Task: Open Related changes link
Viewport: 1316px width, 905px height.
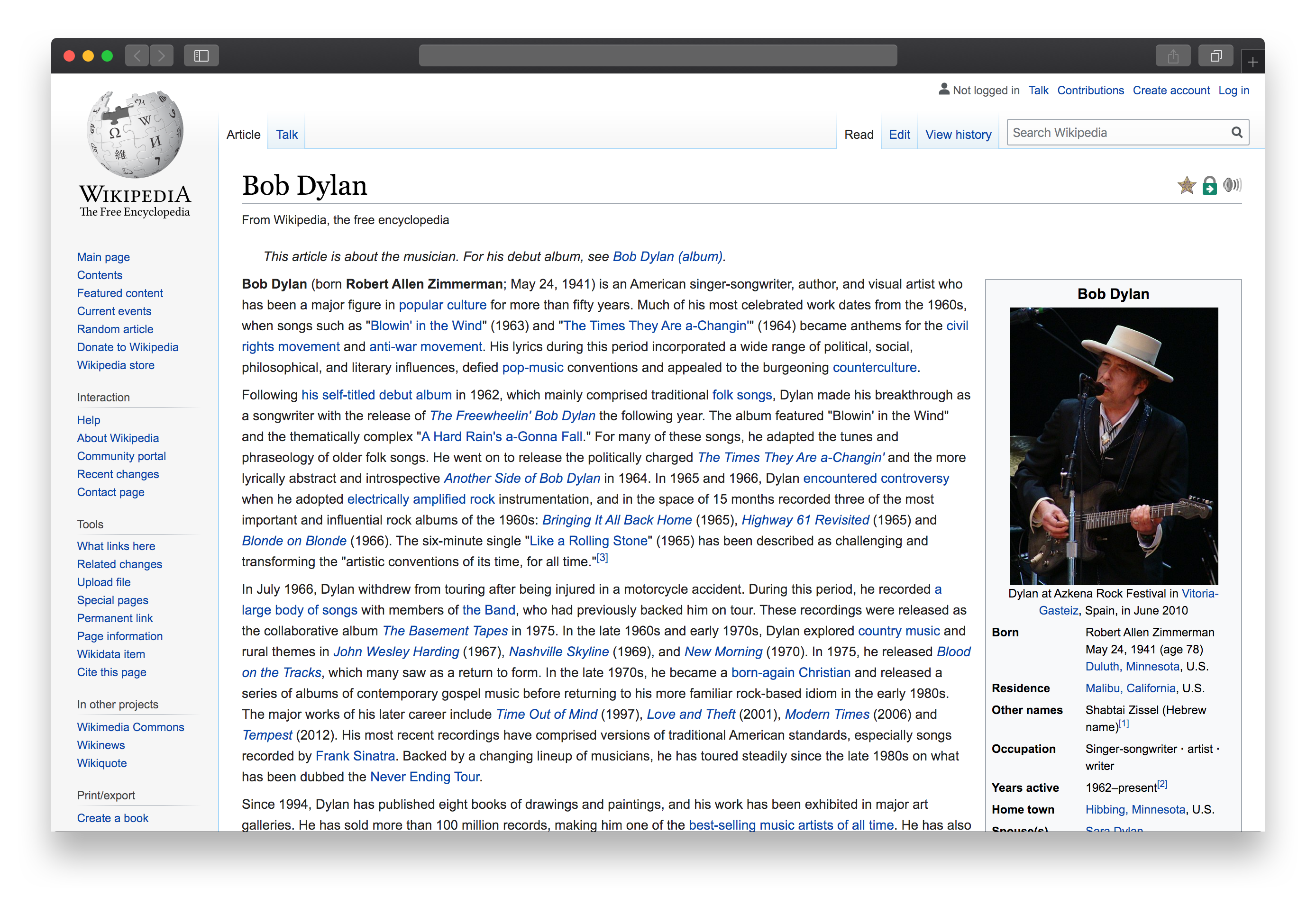Action: tap(119, 564)
